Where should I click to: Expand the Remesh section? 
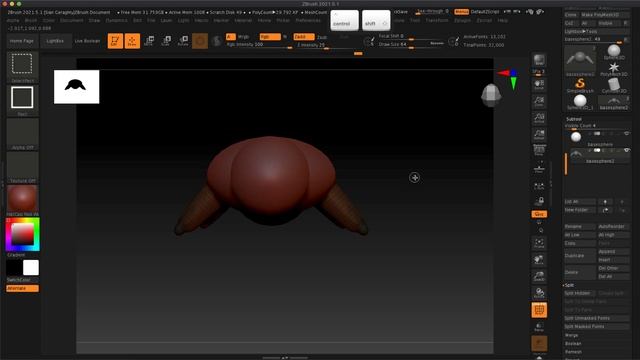573,351
